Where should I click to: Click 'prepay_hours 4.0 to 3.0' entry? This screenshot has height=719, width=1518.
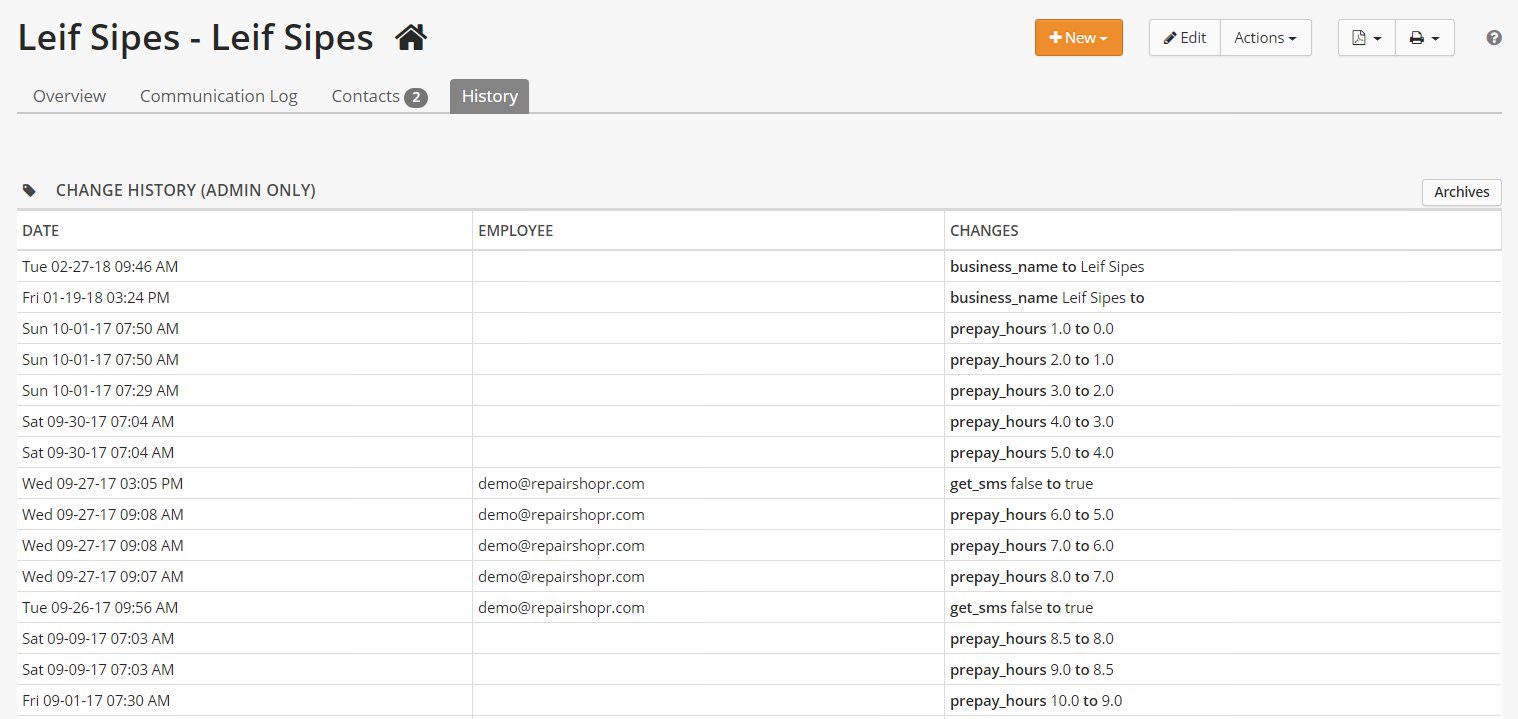click(x=1031, y=422)
